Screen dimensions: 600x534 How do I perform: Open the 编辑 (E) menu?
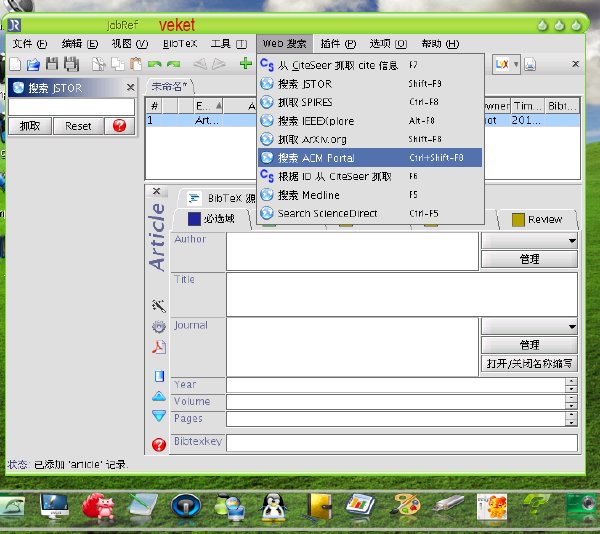[x=80, y=44]
